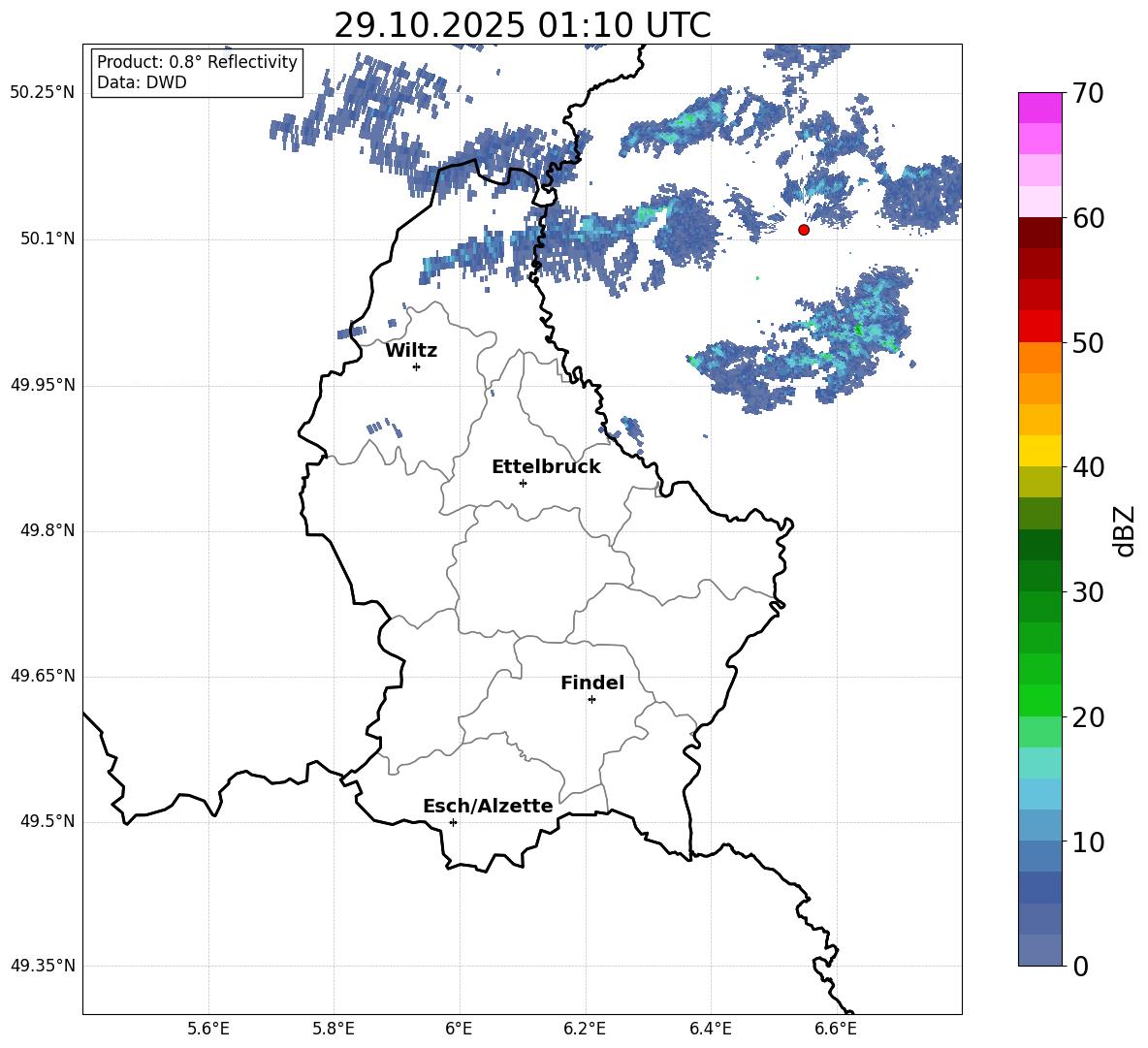Click the colorbar tick value 30

click(1088, 592)
